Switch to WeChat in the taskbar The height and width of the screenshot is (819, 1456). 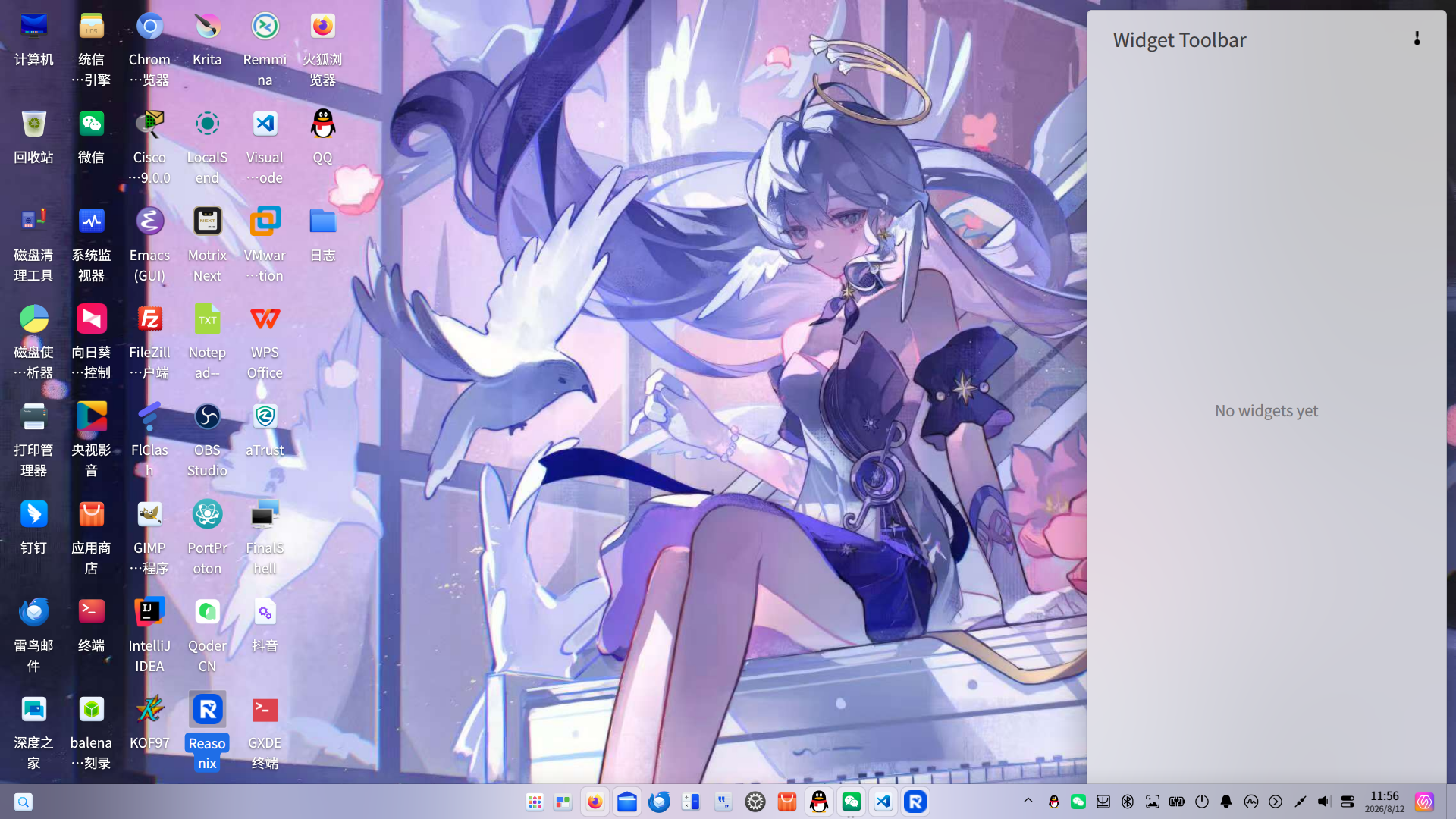852,802
